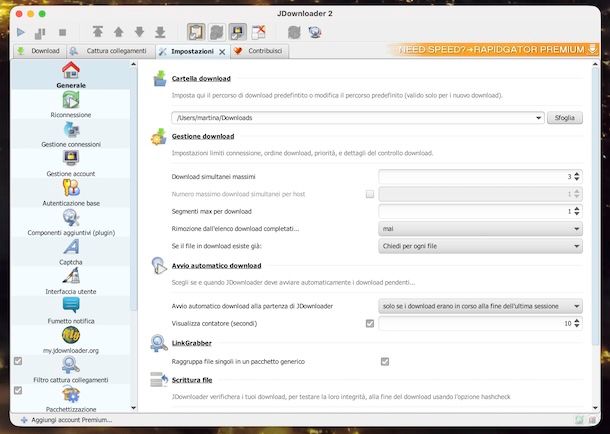Toggle automatic reconnection toolbar icon
Image resolution: width=610 pixels, height=434 pixels.
pos(217,32)
